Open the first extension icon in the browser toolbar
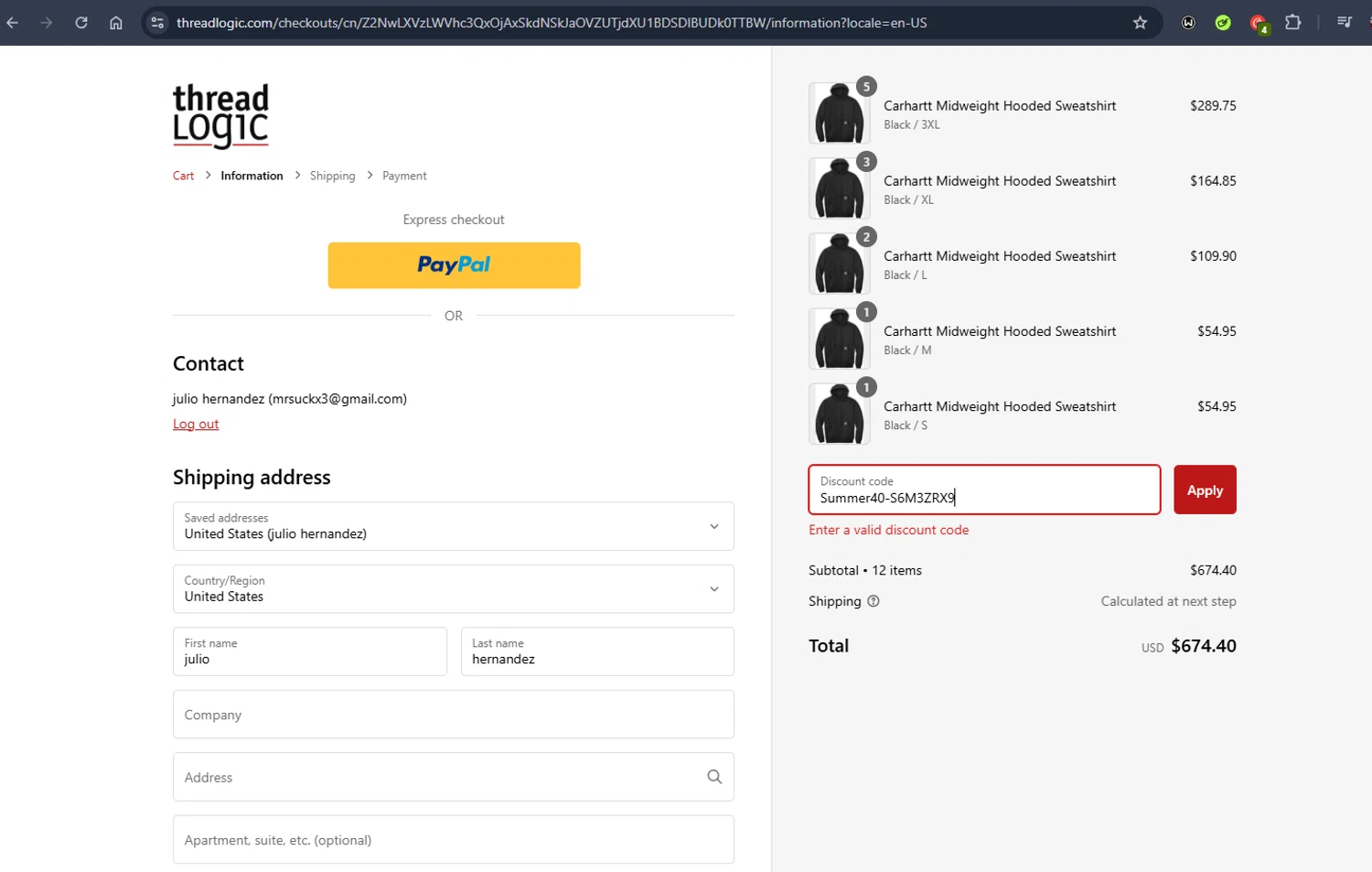Screen dimensions: 1372x872 (1188, 23)
